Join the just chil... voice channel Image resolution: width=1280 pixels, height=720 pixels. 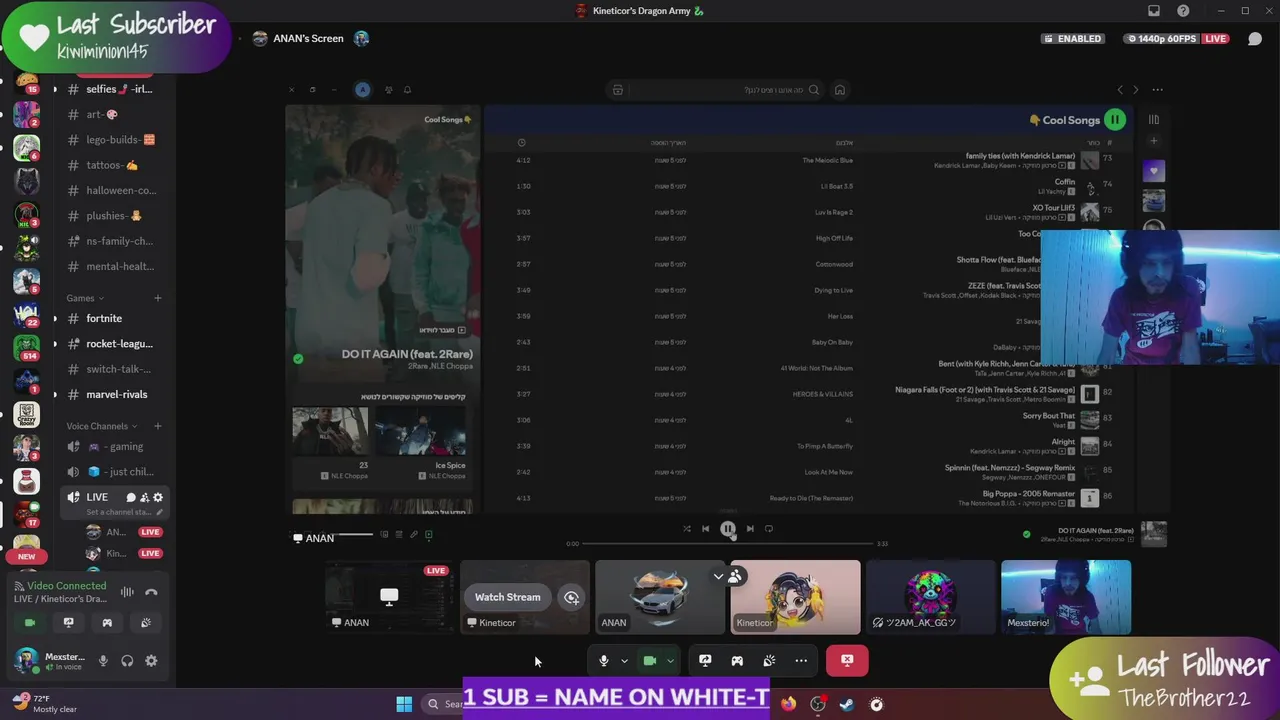click(110, 472)
